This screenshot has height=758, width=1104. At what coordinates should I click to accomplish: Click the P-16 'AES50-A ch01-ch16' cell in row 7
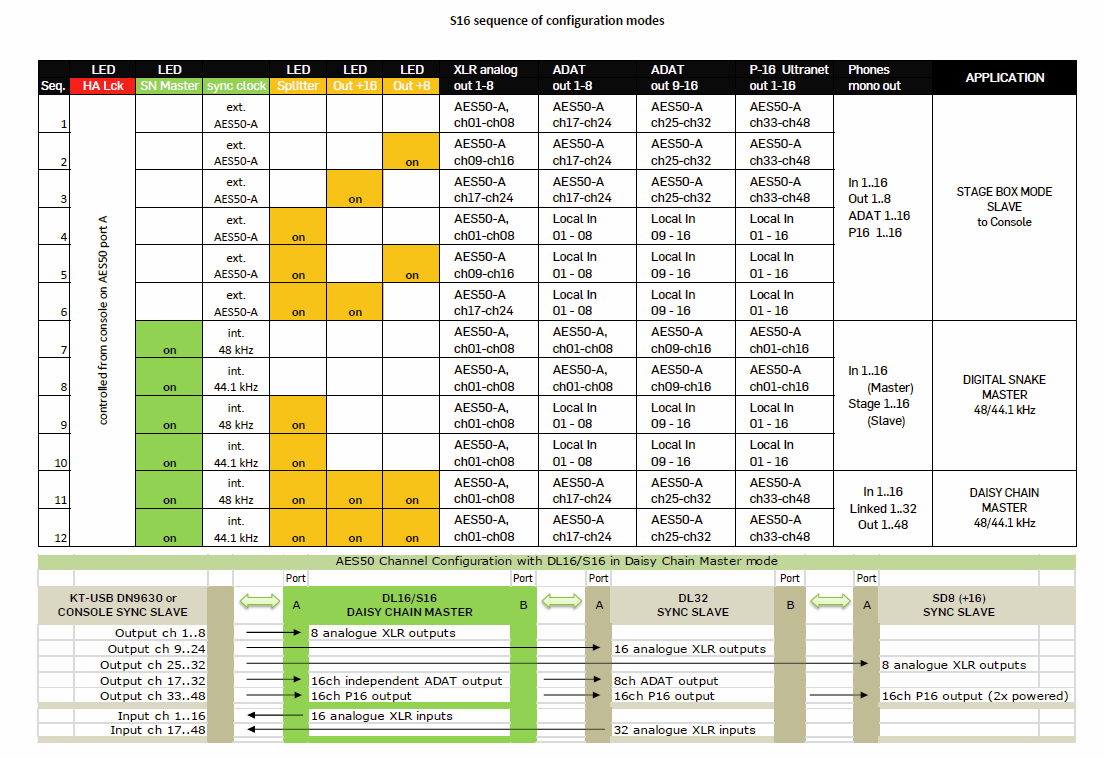point(784,339)
